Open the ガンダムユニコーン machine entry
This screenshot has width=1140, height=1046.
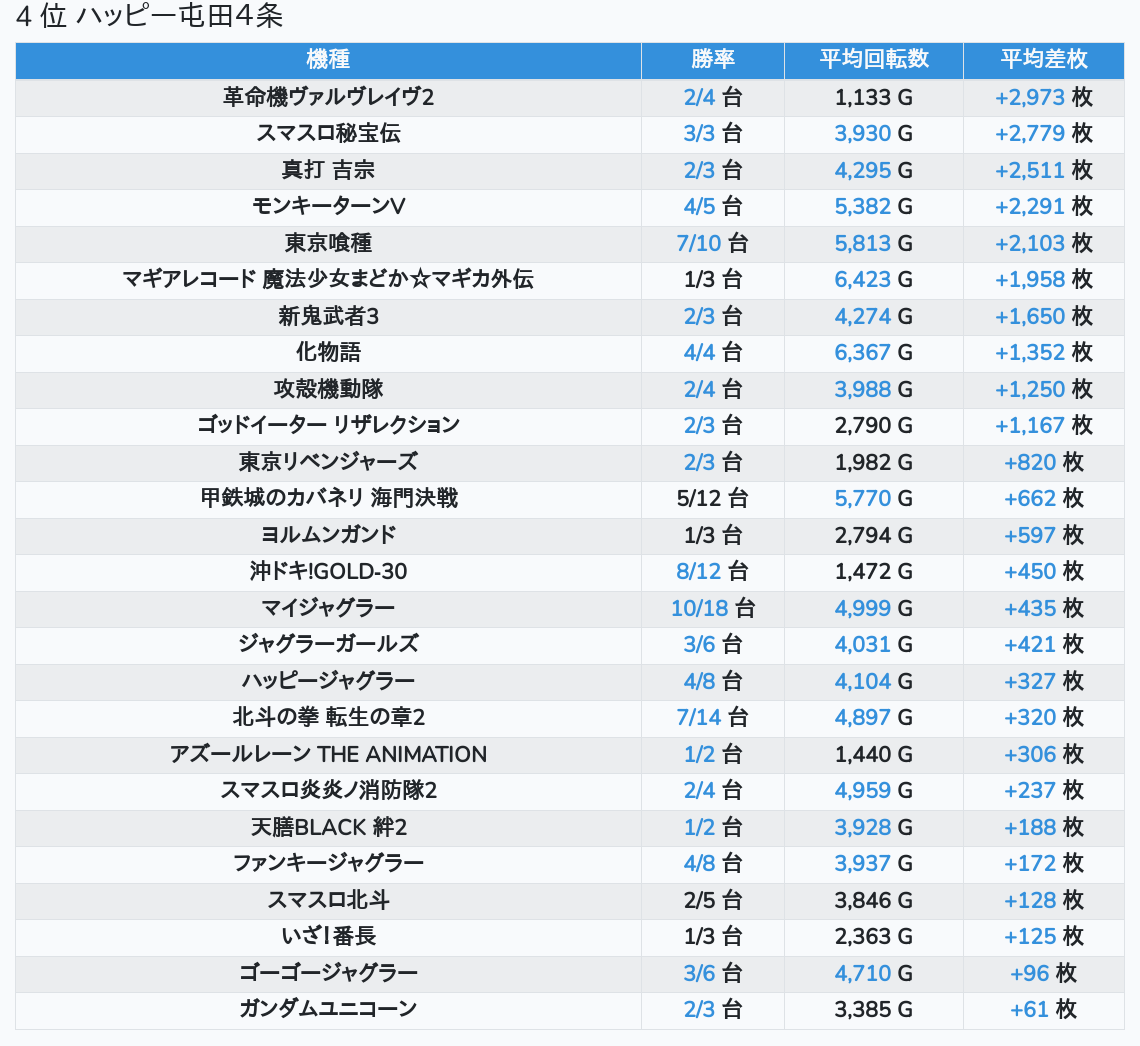coord(328,1009)
